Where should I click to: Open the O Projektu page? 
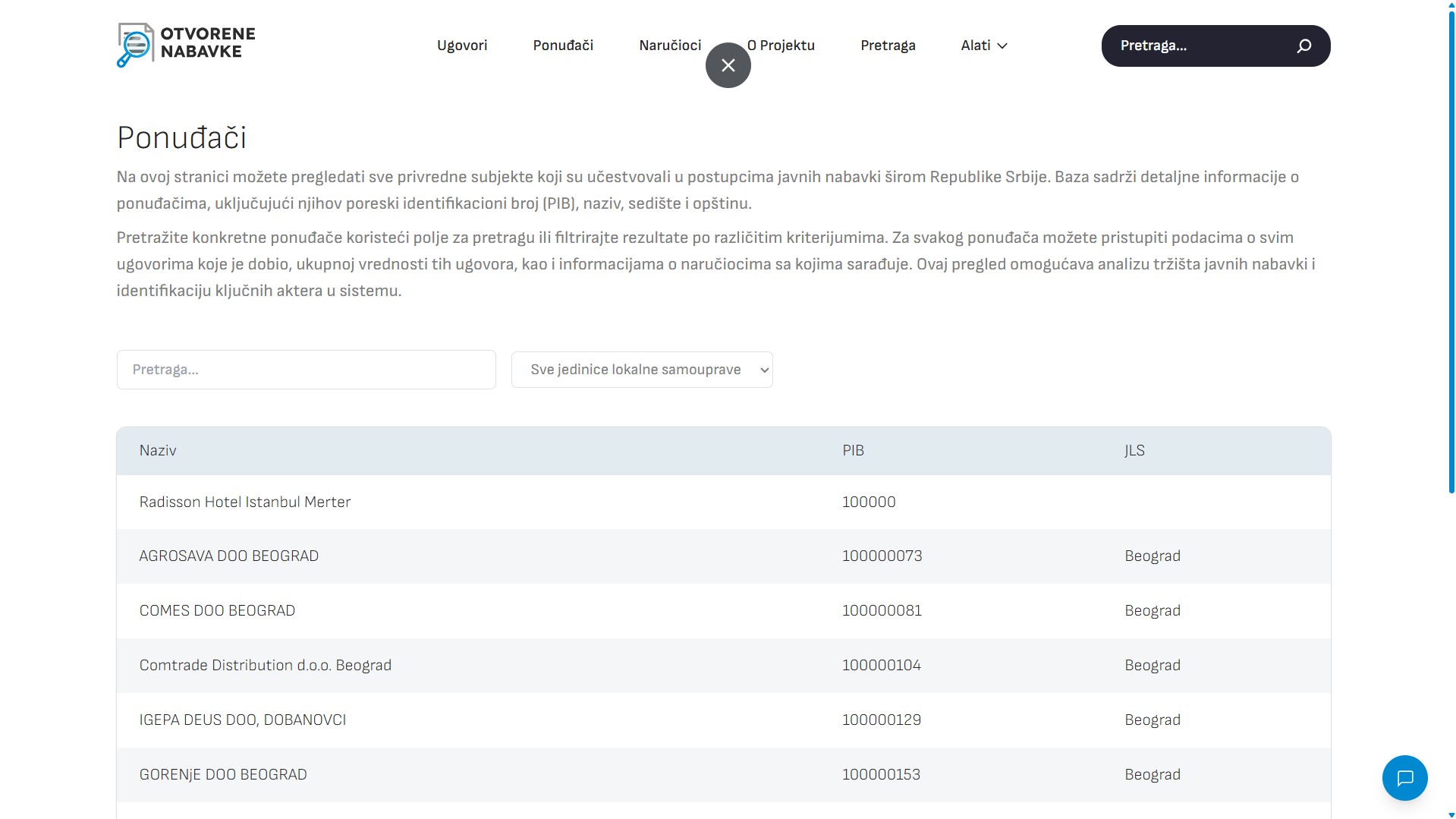tap(781, 46)
